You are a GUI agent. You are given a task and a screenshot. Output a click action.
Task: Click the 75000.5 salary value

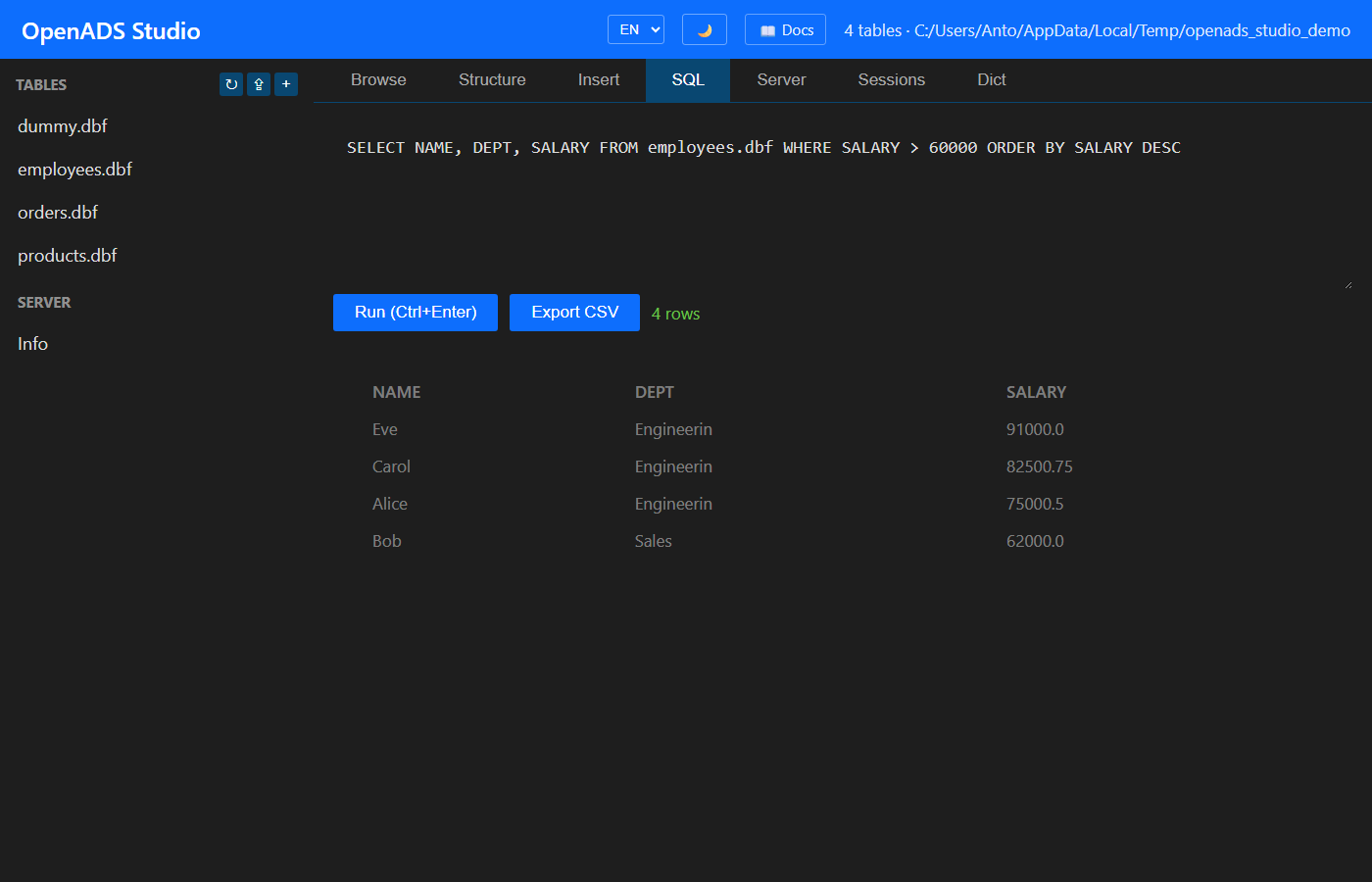1035,504
